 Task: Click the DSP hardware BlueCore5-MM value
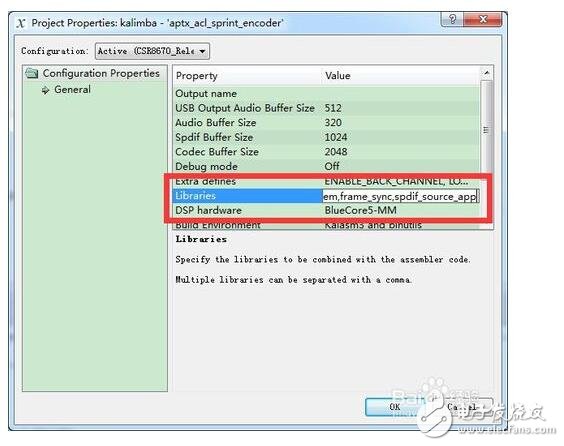pos(360,210)
